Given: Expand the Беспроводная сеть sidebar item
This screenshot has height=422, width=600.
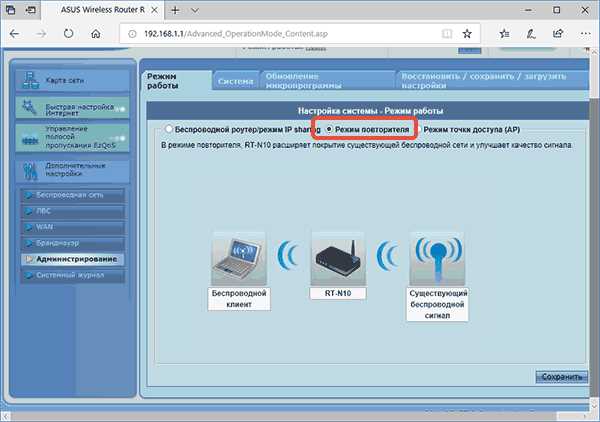Looking at the screenshot, I should coord(72,195).
